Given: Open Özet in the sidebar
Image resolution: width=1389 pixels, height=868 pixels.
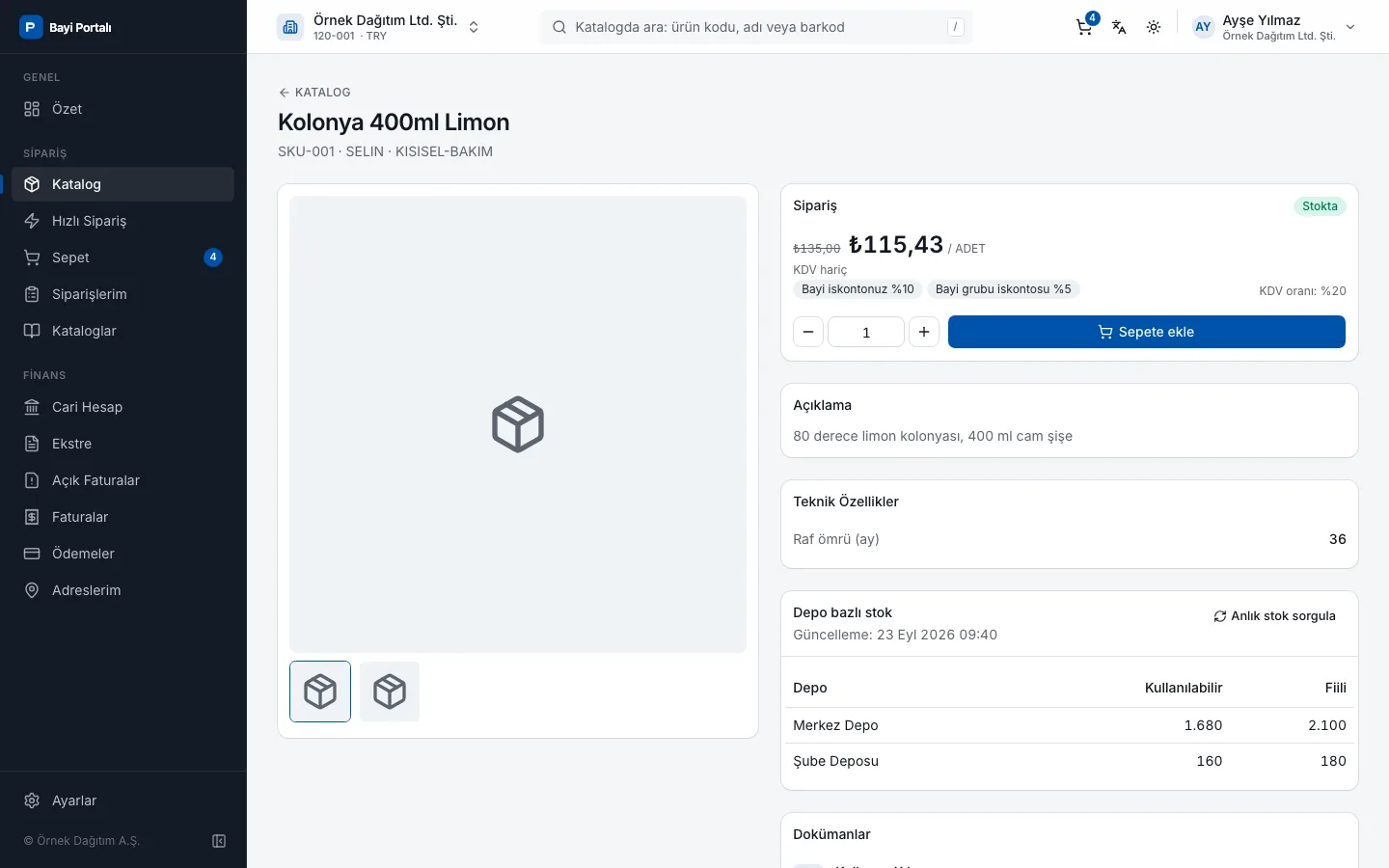Looking at the screenshot, I should (123, 109).
